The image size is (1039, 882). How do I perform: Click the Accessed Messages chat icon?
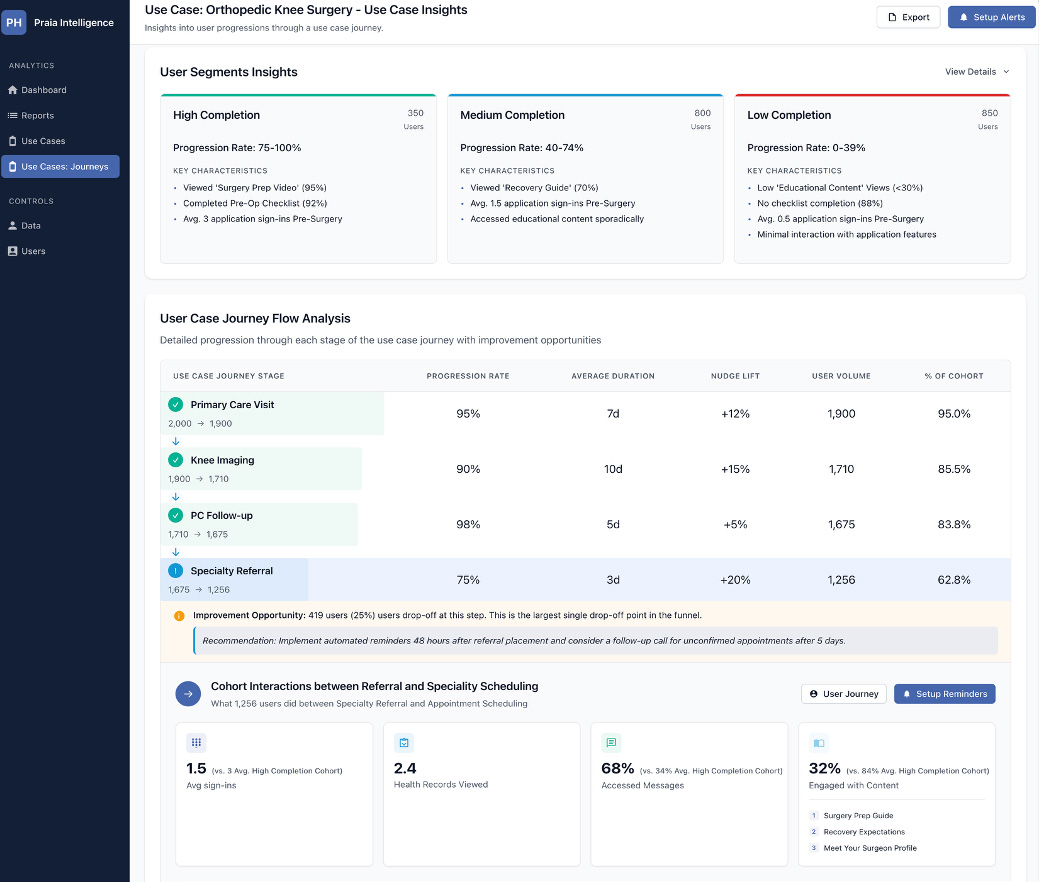tap(611, 742)
